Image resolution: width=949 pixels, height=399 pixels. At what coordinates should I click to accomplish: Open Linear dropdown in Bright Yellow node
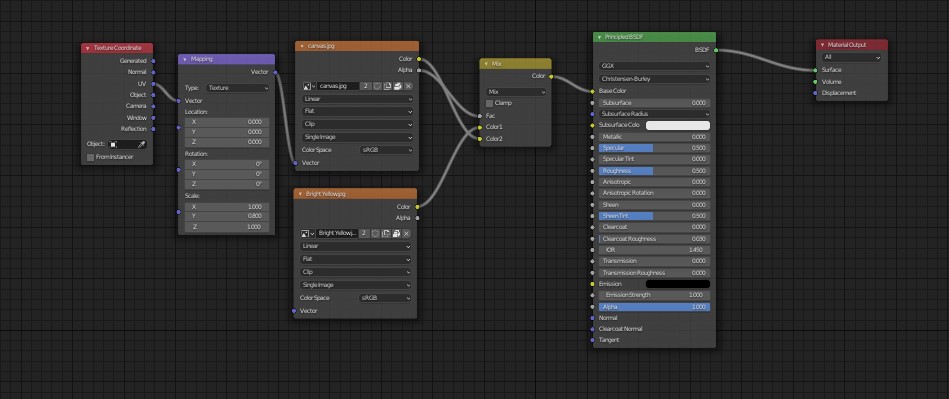pyautogui.click(x=356, y=246)
